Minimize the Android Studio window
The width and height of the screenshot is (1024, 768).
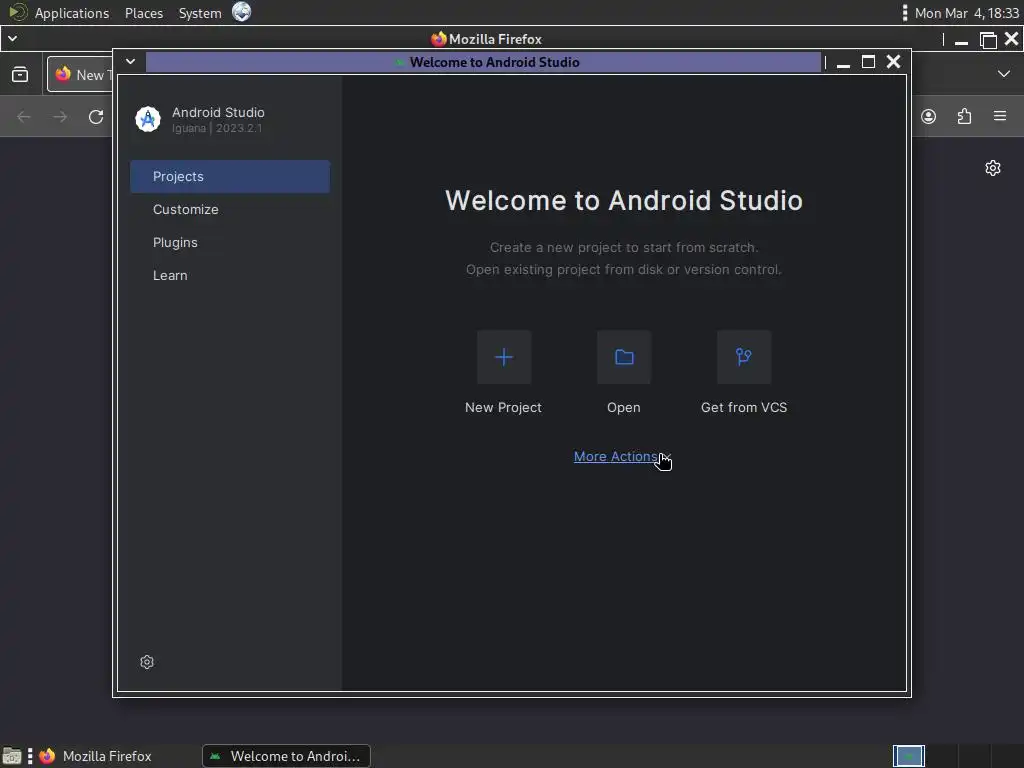(x=843, y=63)
